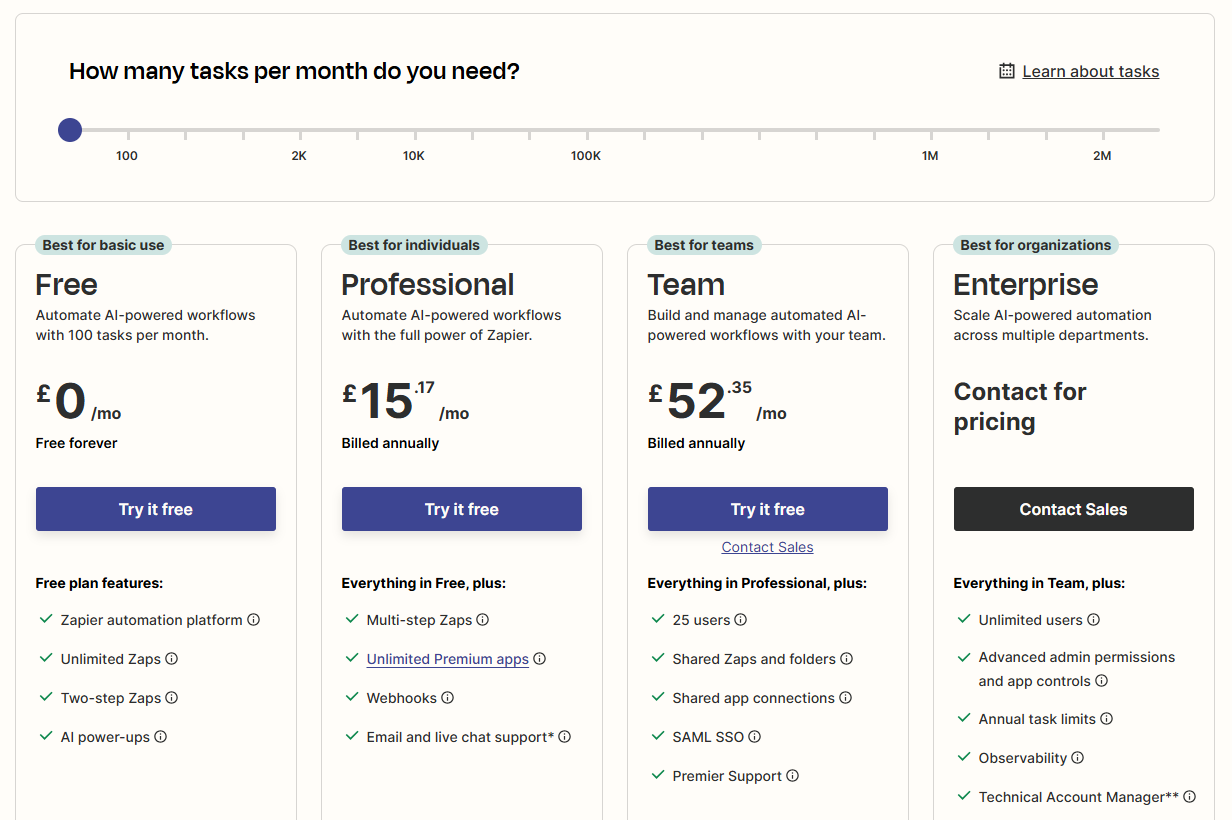Click info icon beside app controls

click(x=1101, y=681)
